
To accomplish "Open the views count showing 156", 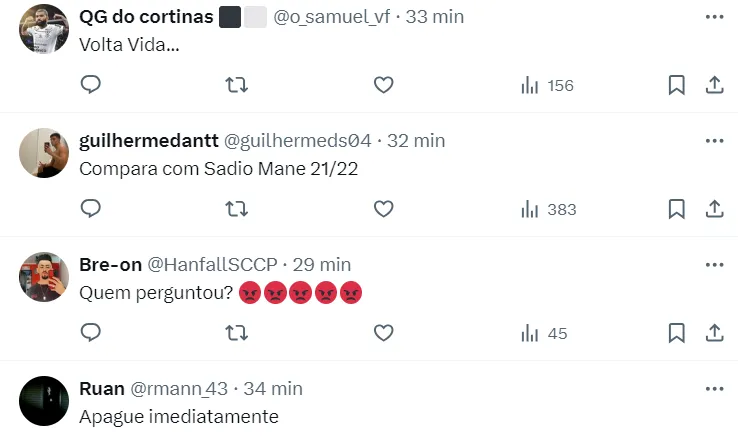I will [x=547, y=85].
